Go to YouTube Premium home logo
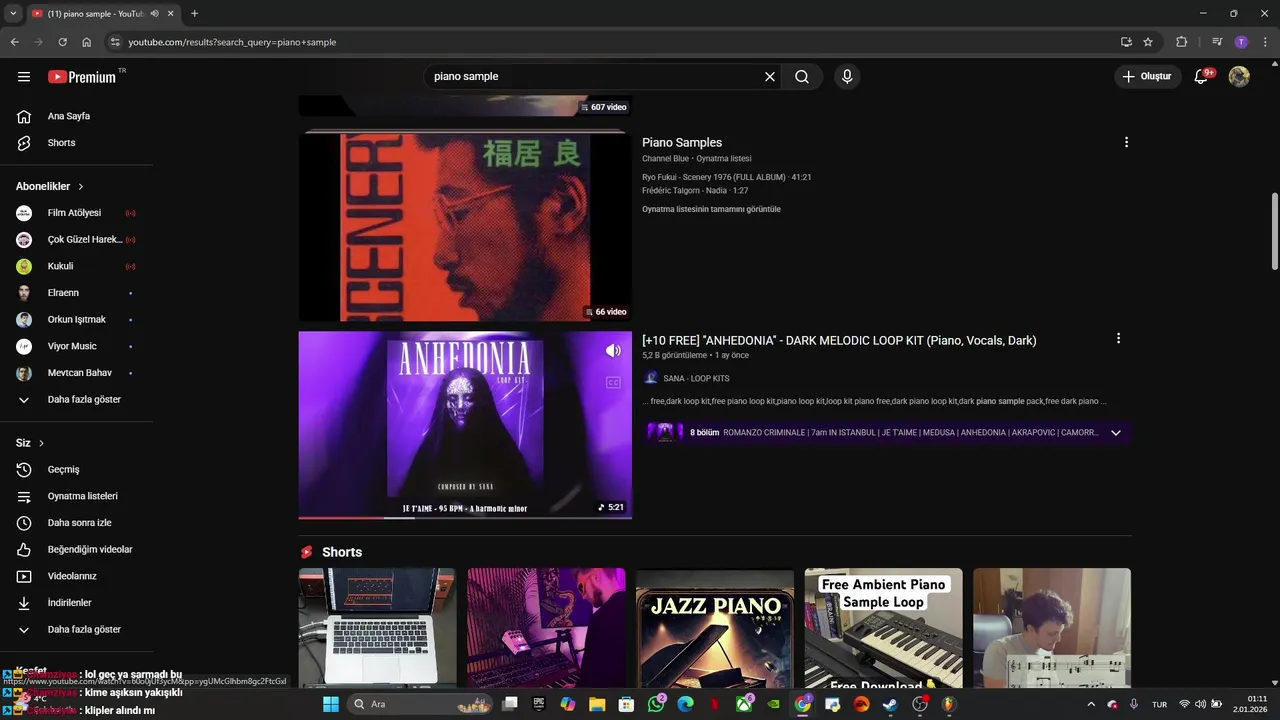The width and height of the screenshot is (1280, 720). click(82, 77)
